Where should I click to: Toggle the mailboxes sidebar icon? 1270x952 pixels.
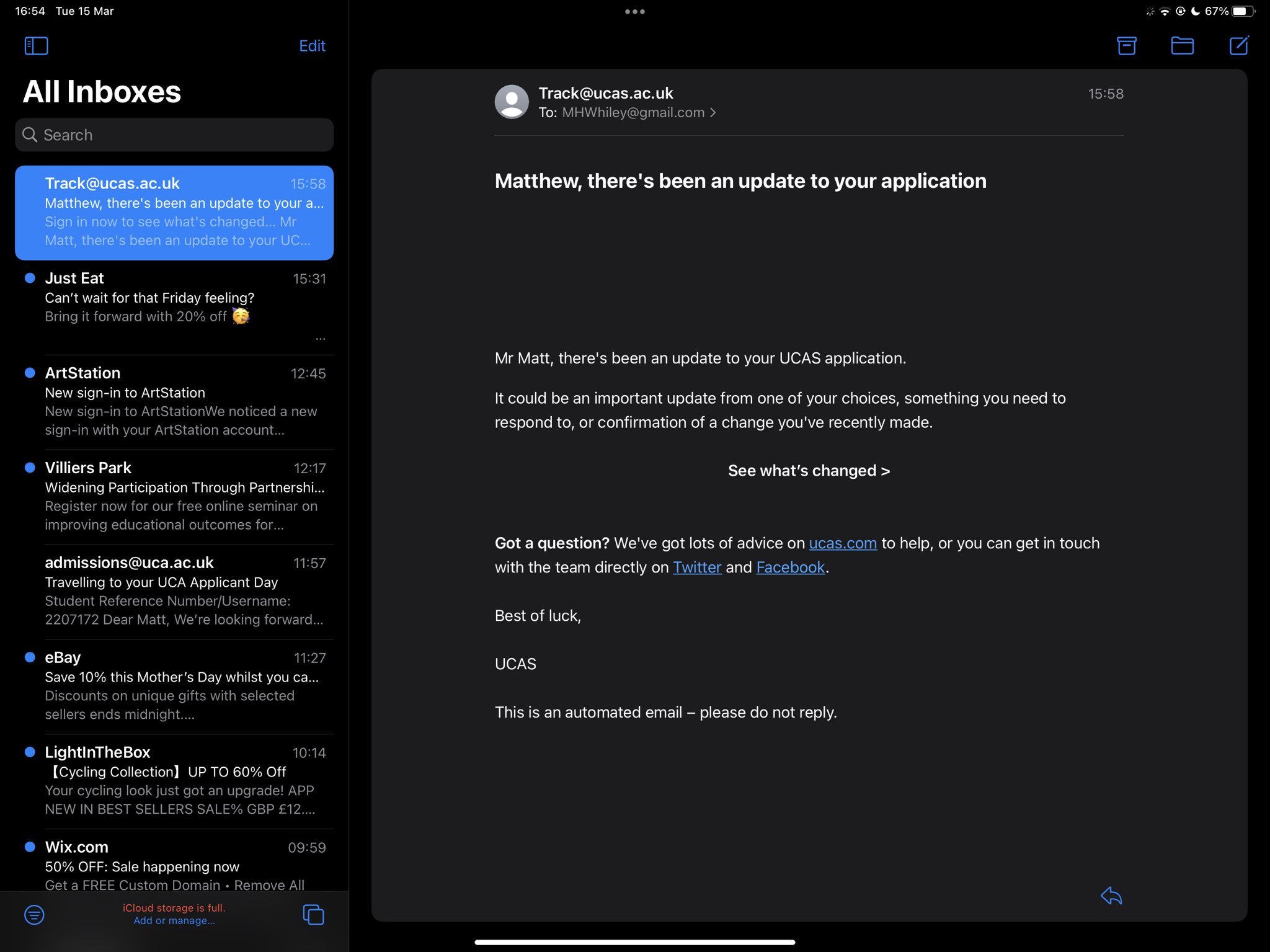click(36, 45)
